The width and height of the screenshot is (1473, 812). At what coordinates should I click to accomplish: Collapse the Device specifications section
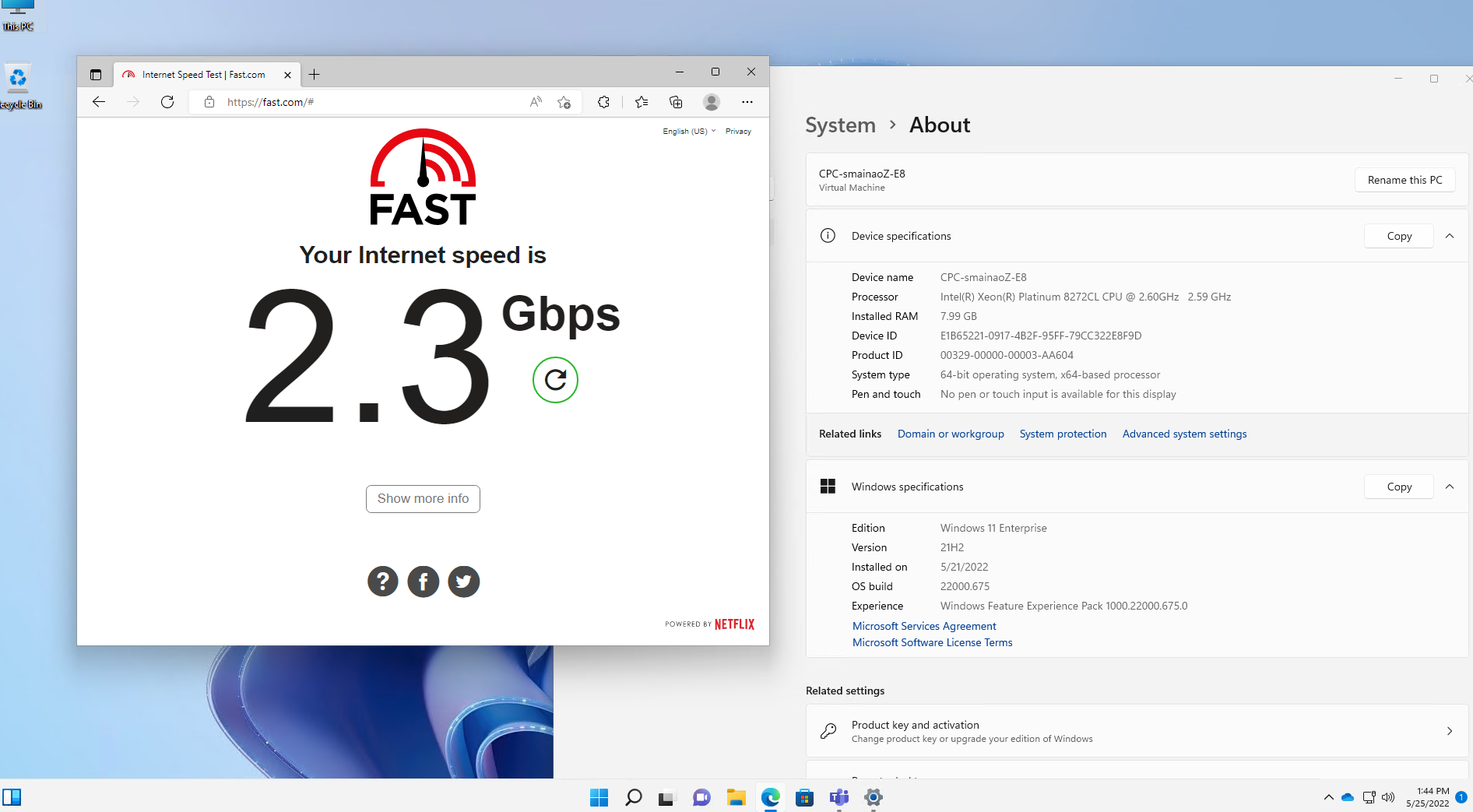(x=1450, y=236)
